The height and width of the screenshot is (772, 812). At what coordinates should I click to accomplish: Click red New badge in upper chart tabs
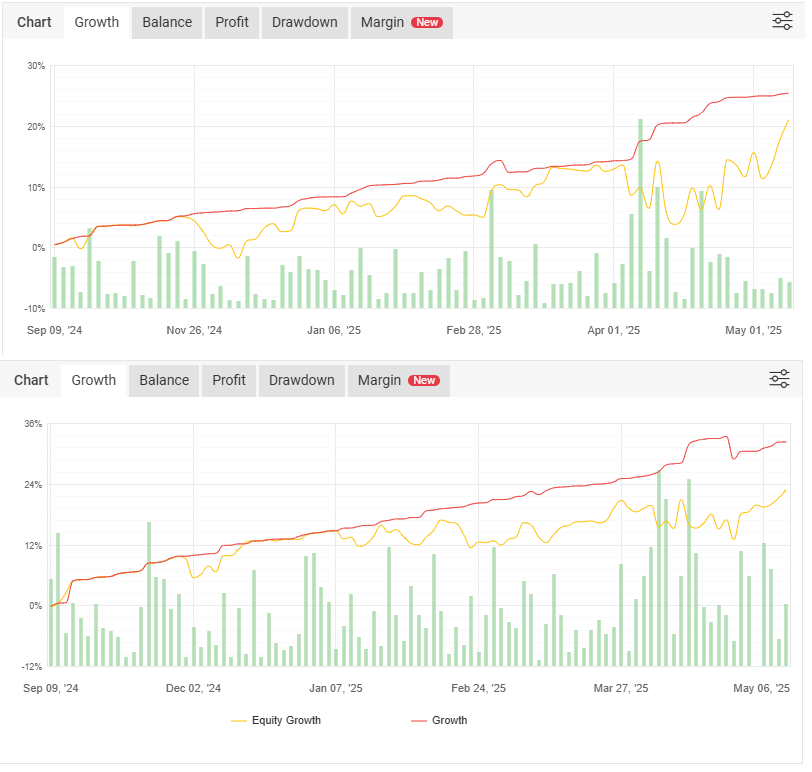427,22
